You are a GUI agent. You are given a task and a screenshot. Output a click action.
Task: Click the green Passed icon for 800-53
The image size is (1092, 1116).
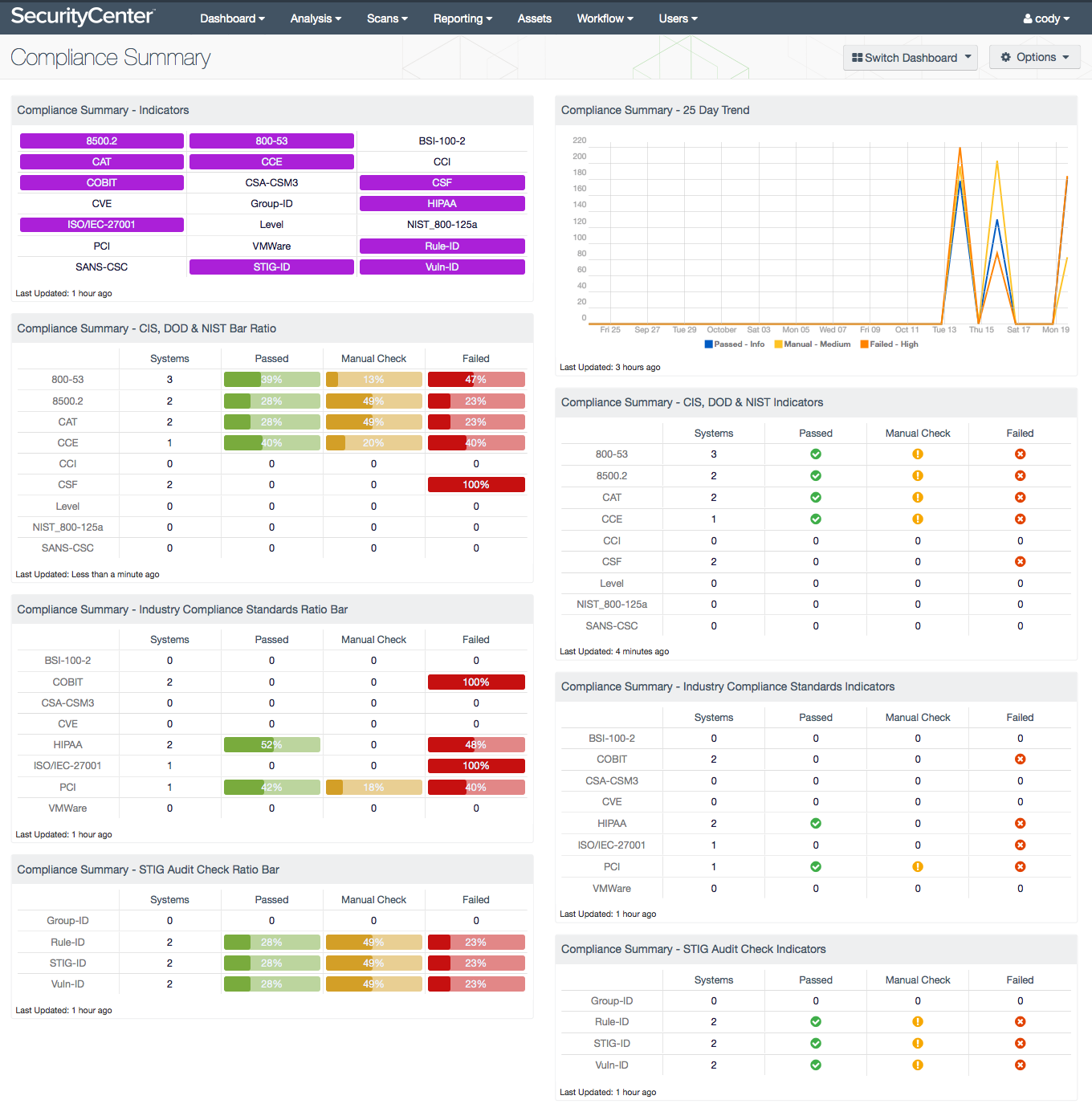(816, 454)
